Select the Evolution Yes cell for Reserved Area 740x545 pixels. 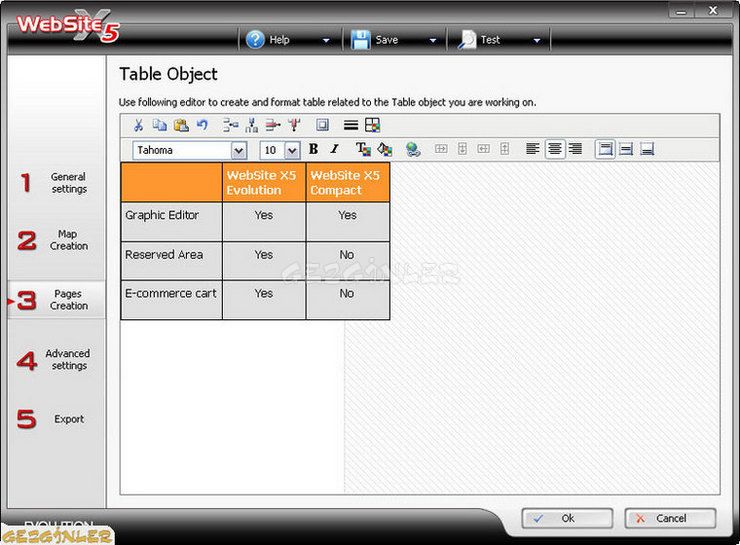(264, 261)
